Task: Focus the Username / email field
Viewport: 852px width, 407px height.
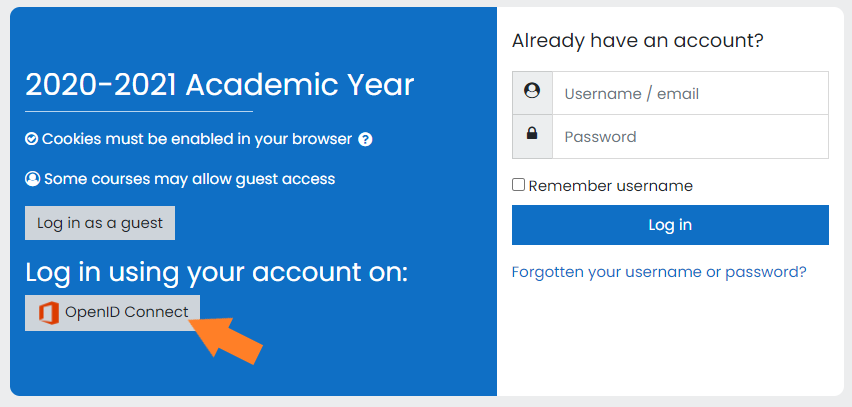Action: [x=690, y=93]
